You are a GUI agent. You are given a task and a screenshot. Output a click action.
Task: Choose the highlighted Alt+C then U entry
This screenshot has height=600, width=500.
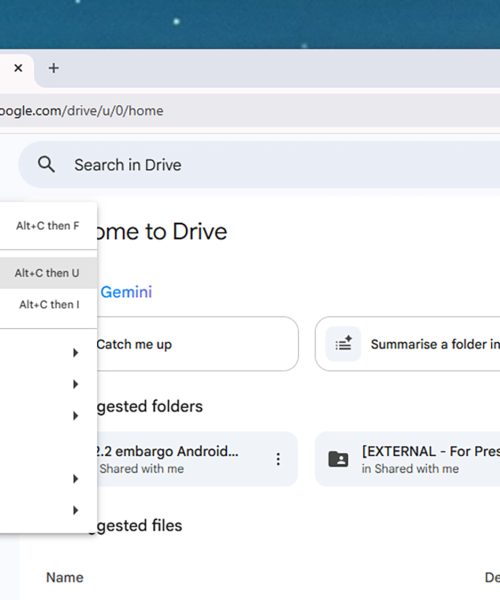48,273
